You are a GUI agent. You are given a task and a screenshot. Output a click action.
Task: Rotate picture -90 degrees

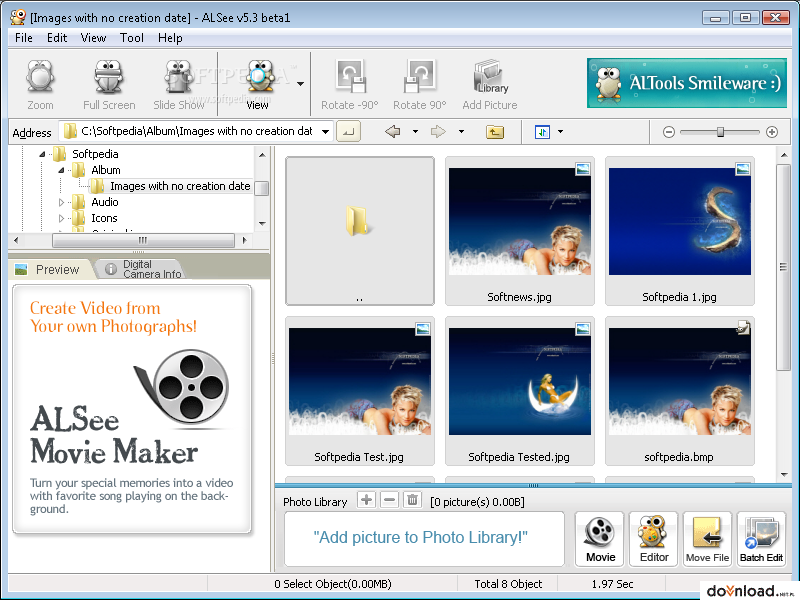coord(349,85)
